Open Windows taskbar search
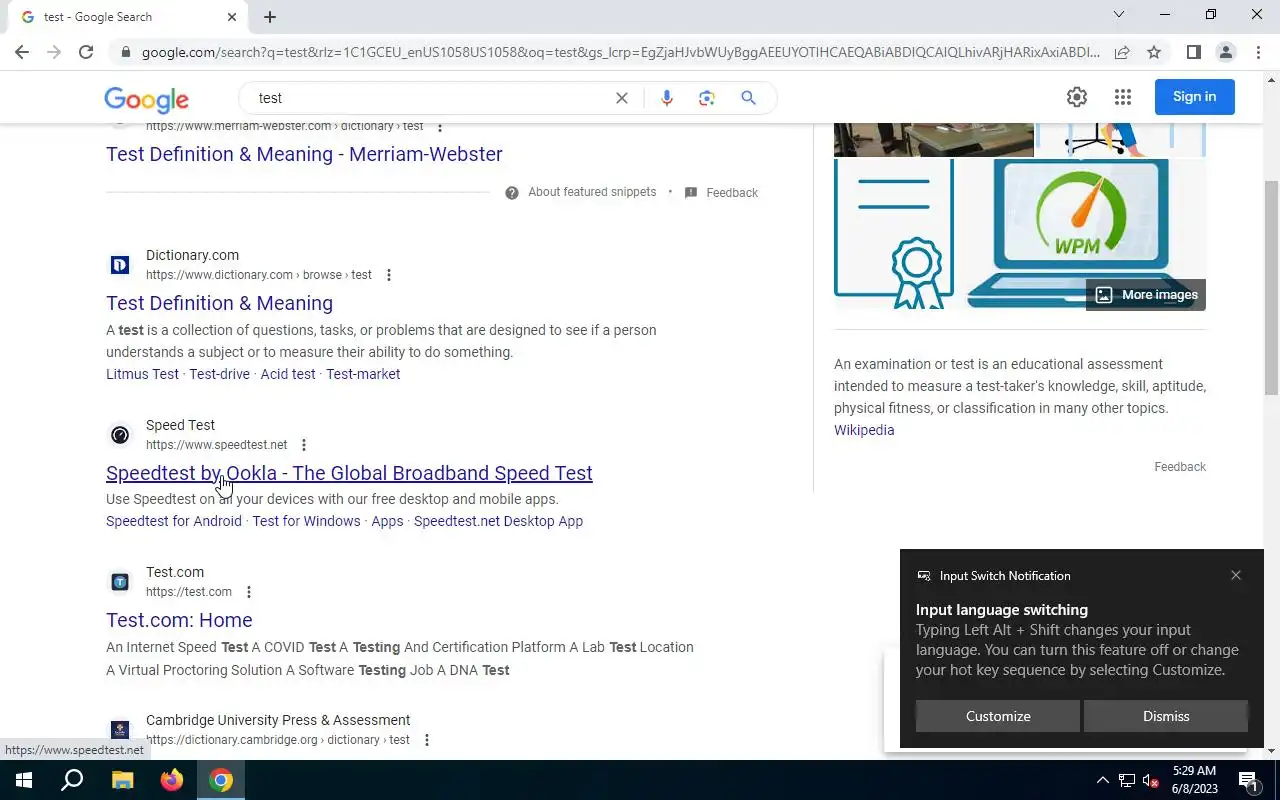Viewport: 1280px width, 800px height. pos(72,780)
